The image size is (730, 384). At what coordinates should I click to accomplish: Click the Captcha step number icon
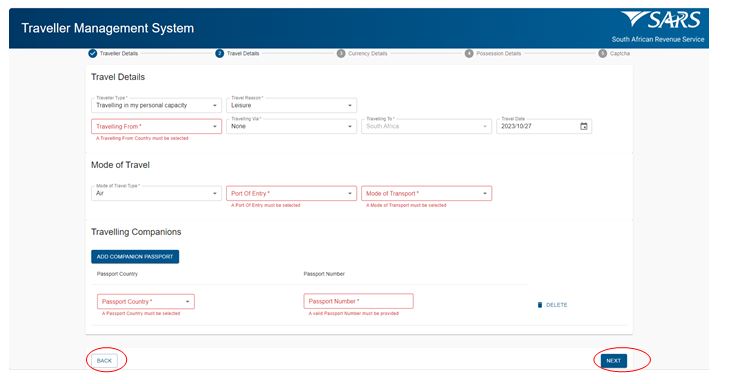602,53
